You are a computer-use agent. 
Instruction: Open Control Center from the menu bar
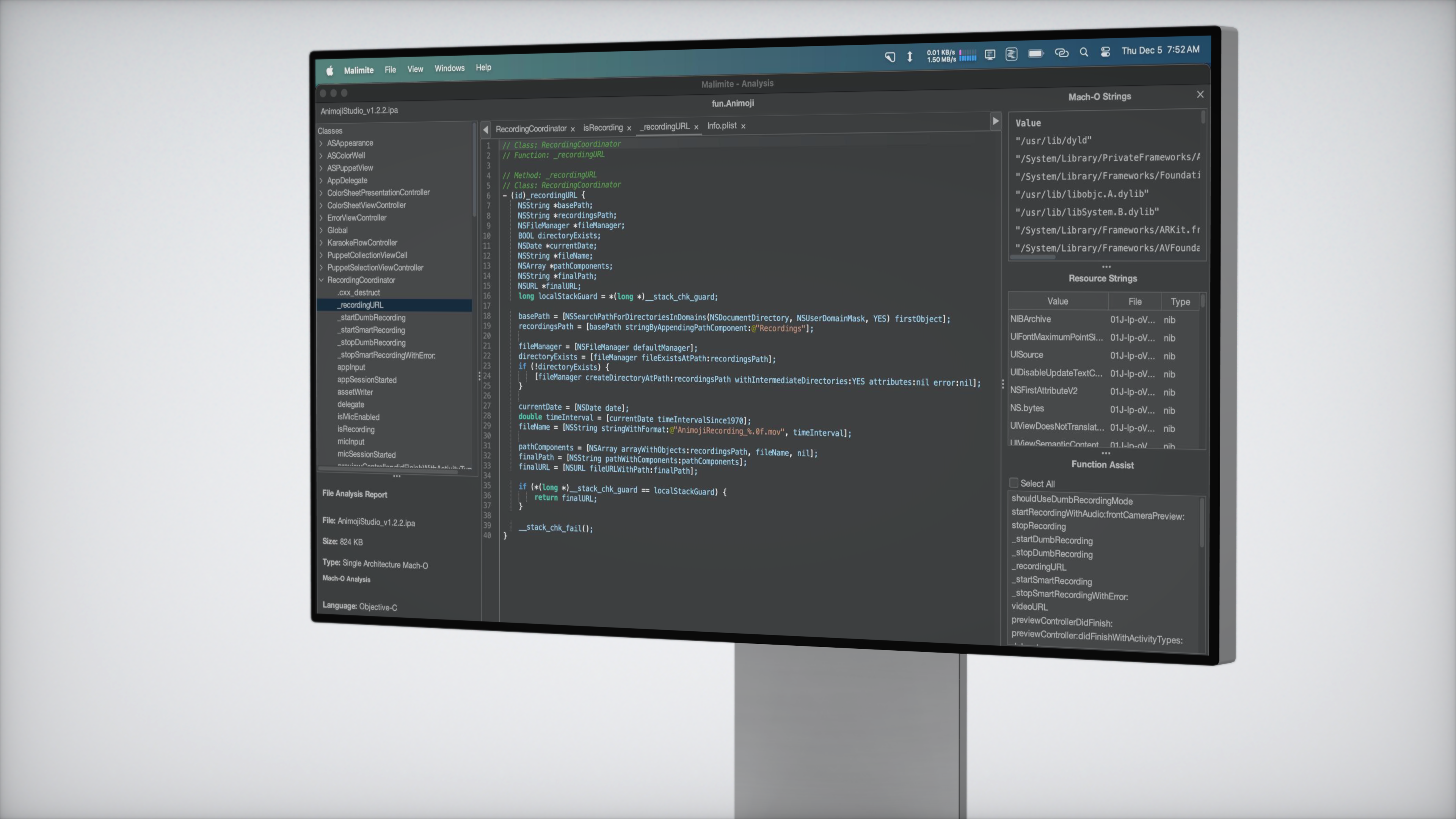(x=1105, y=52)
